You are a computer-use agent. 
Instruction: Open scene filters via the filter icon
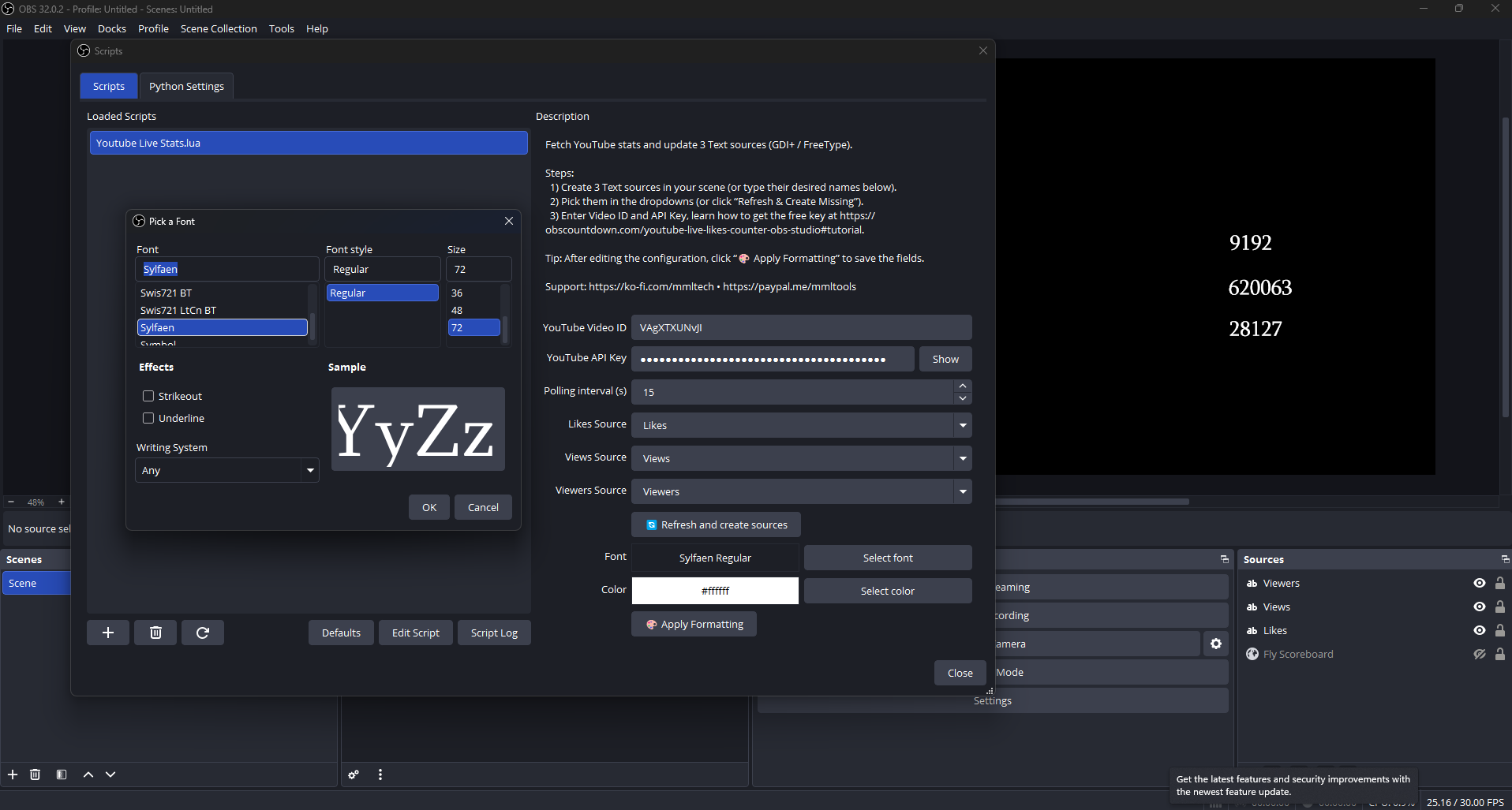61,774
